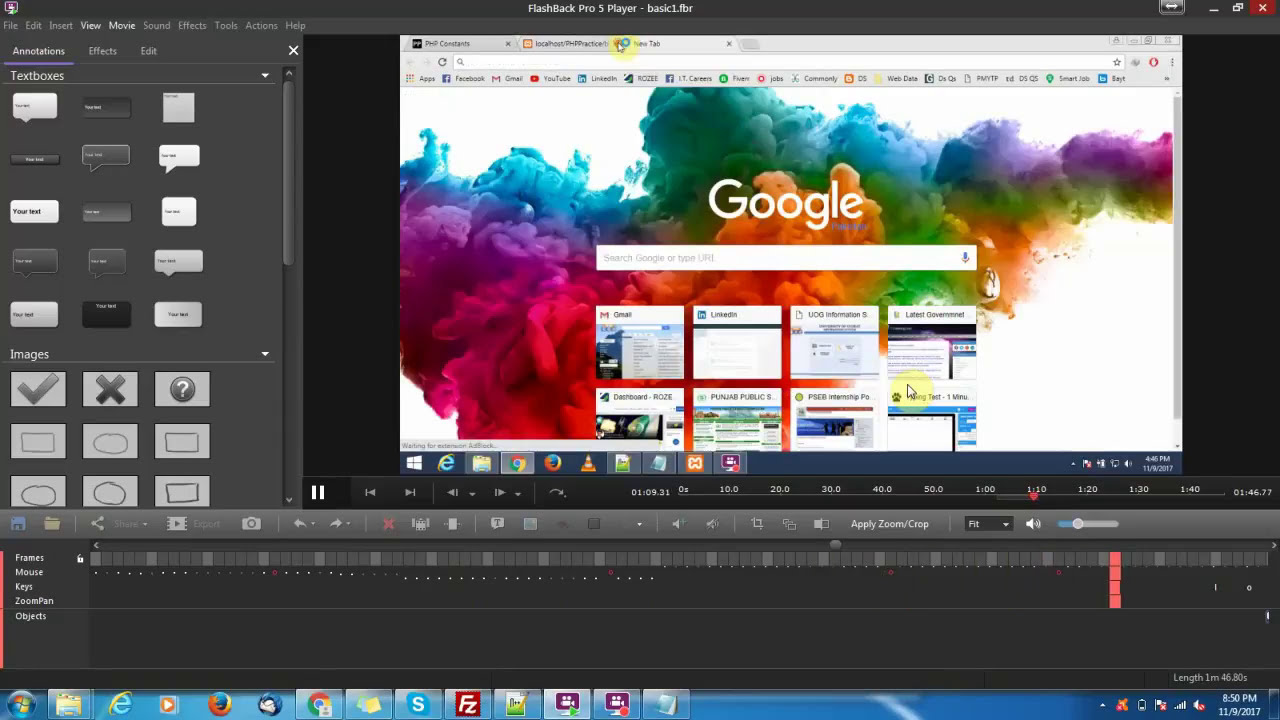Viewport: 1280px width, 720px height.
Task: Open Firefox from the Windows taskbar
Action: point(219,704)
